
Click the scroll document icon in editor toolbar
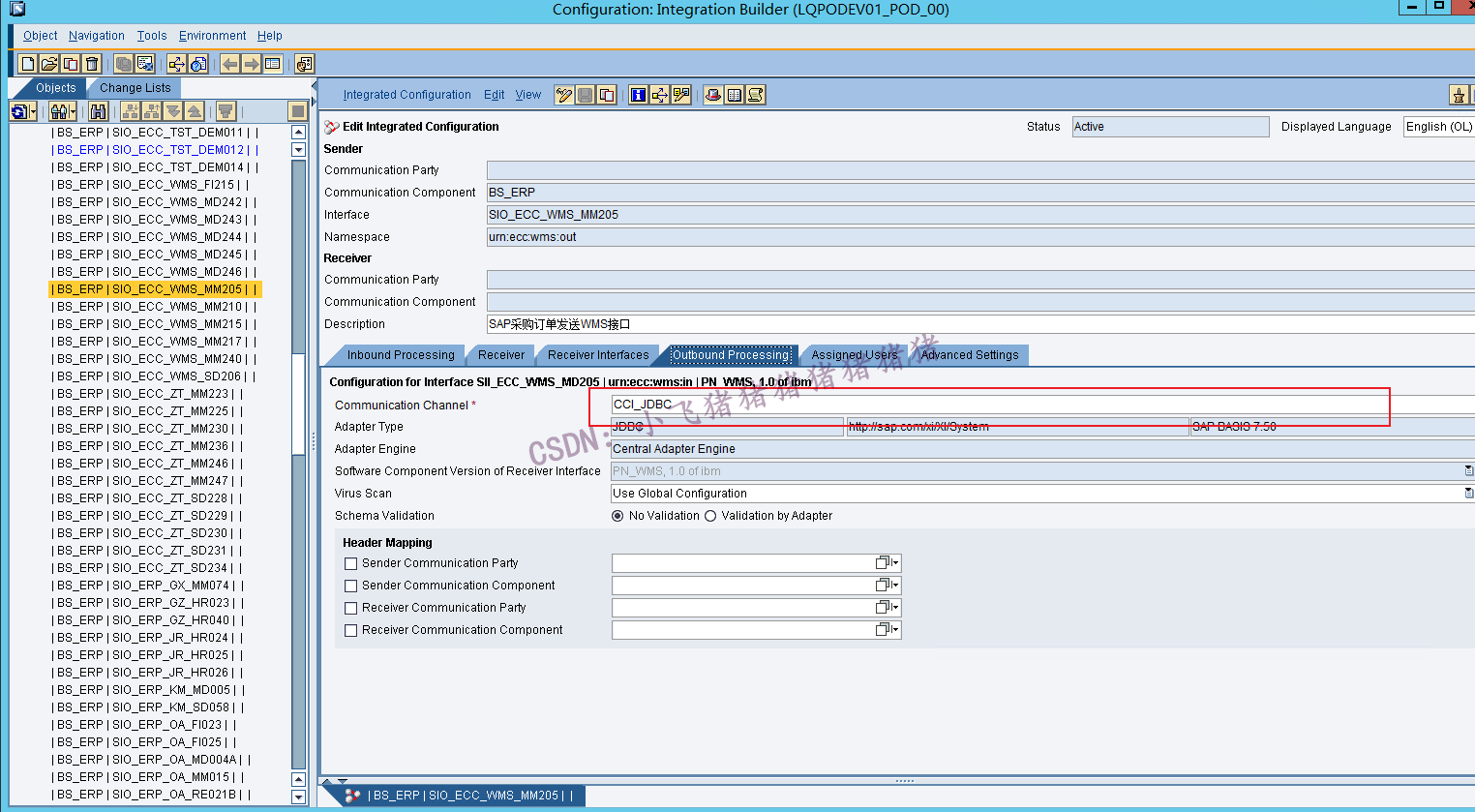pos(756,95)
